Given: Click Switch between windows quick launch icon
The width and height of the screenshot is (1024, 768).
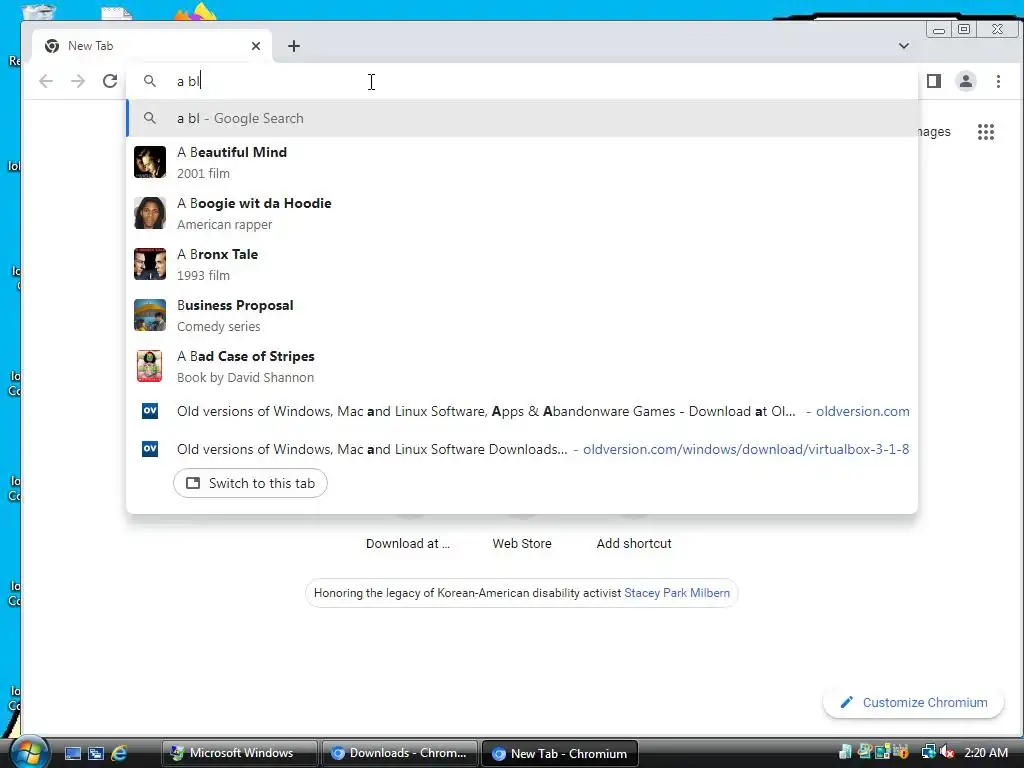Looking at the screenshot, I should 96,753.
